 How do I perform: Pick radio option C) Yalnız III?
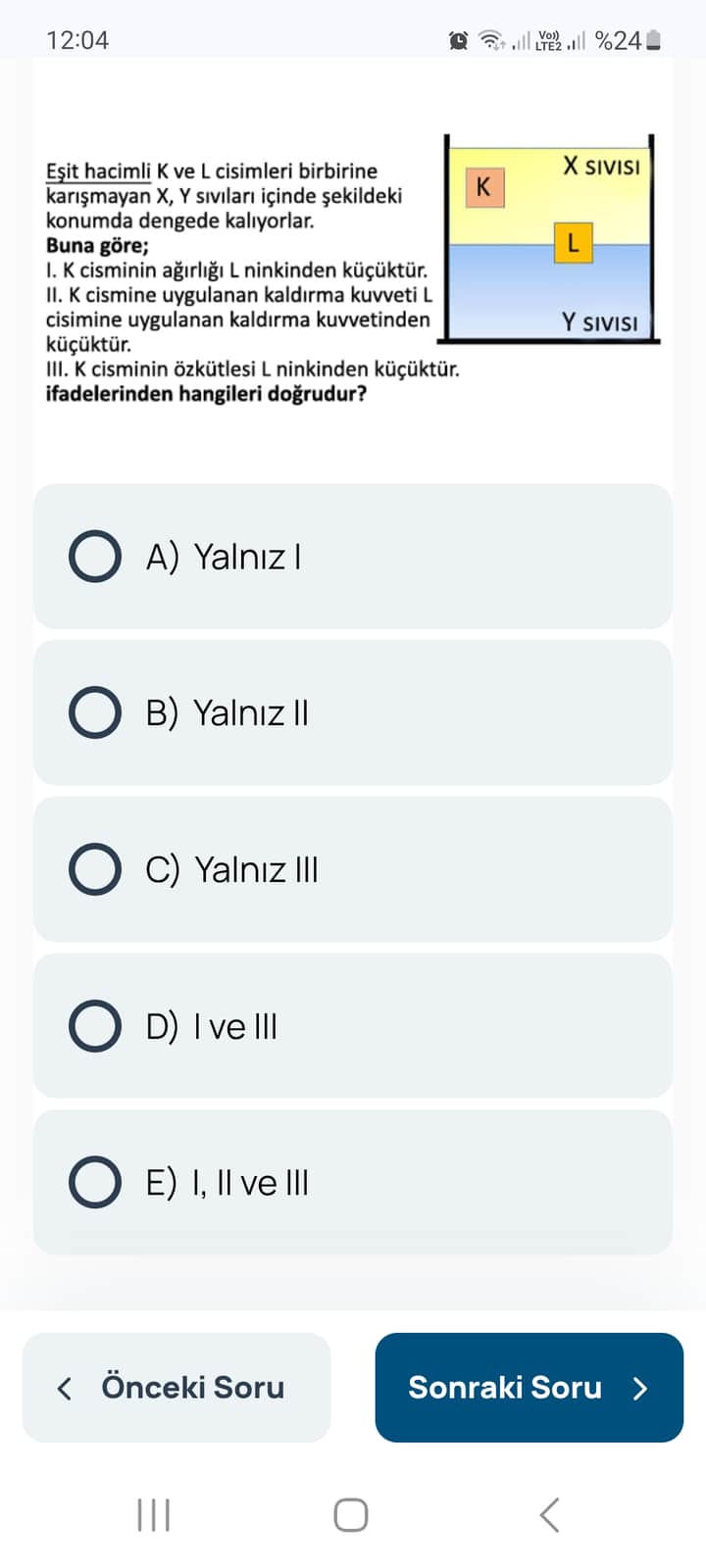(x=95, y=869)
